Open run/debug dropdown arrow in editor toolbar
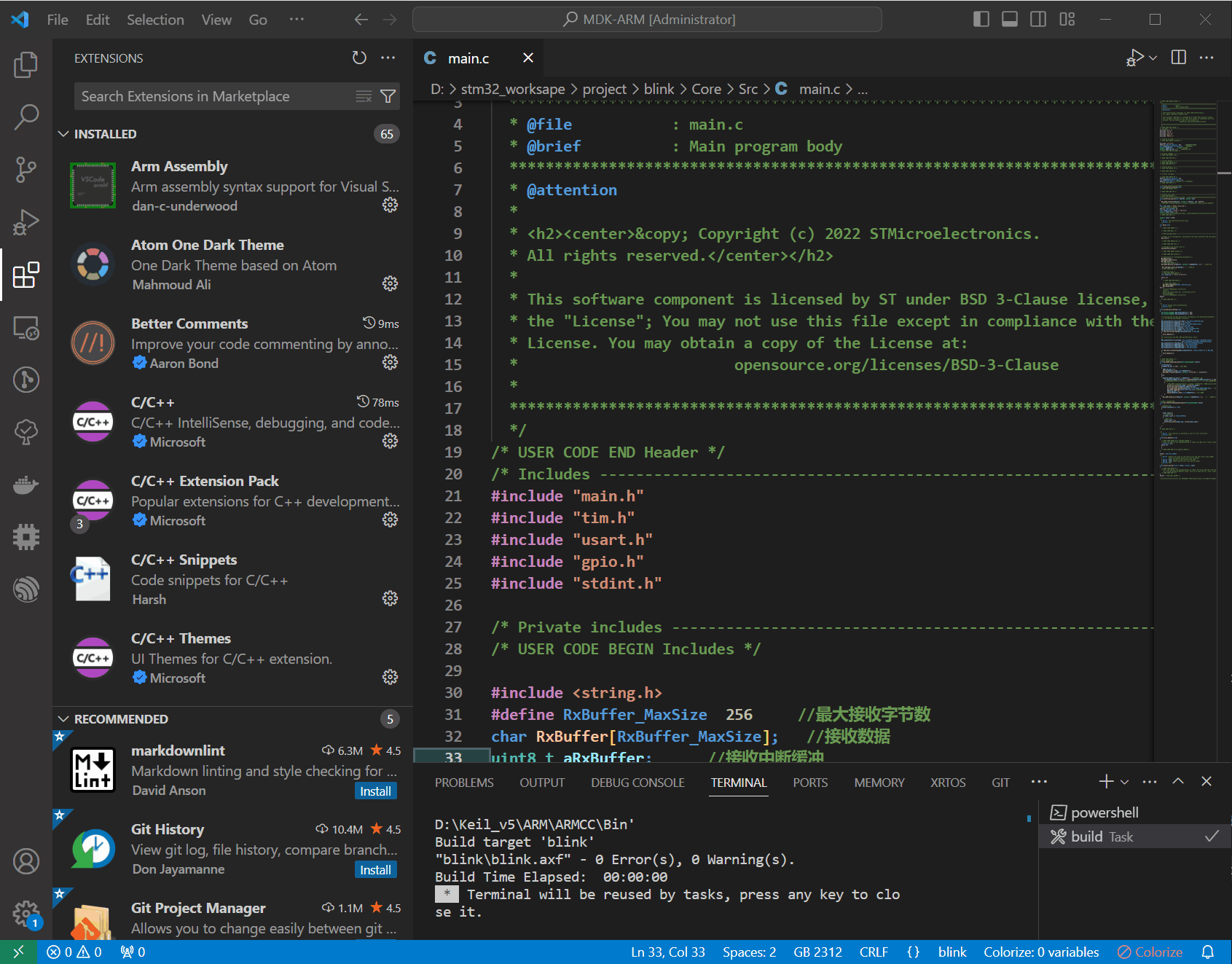1232x964 pixels. click(x=1153, y=58)
